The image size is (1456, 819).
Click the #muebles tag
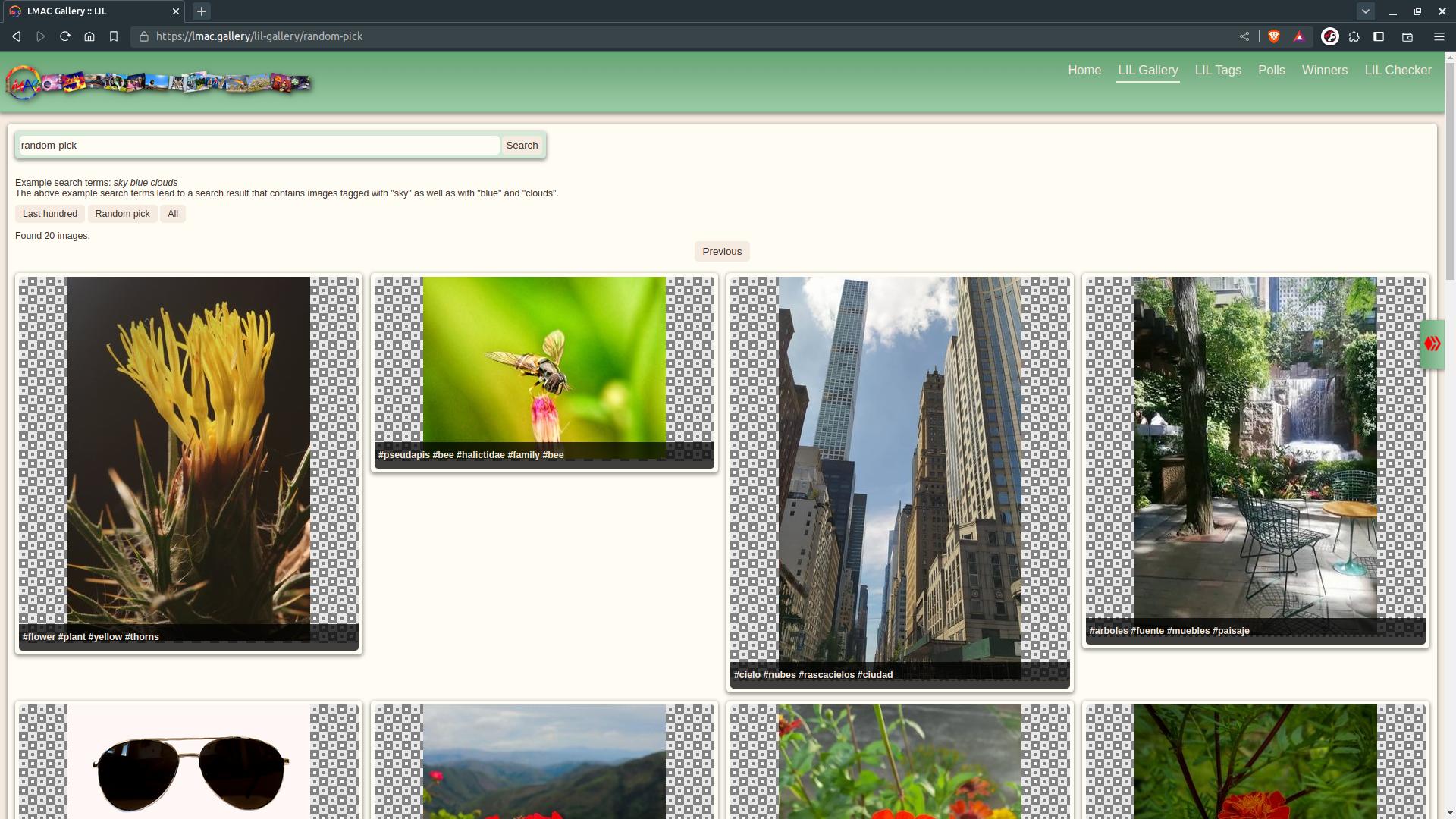point(1188,631)
